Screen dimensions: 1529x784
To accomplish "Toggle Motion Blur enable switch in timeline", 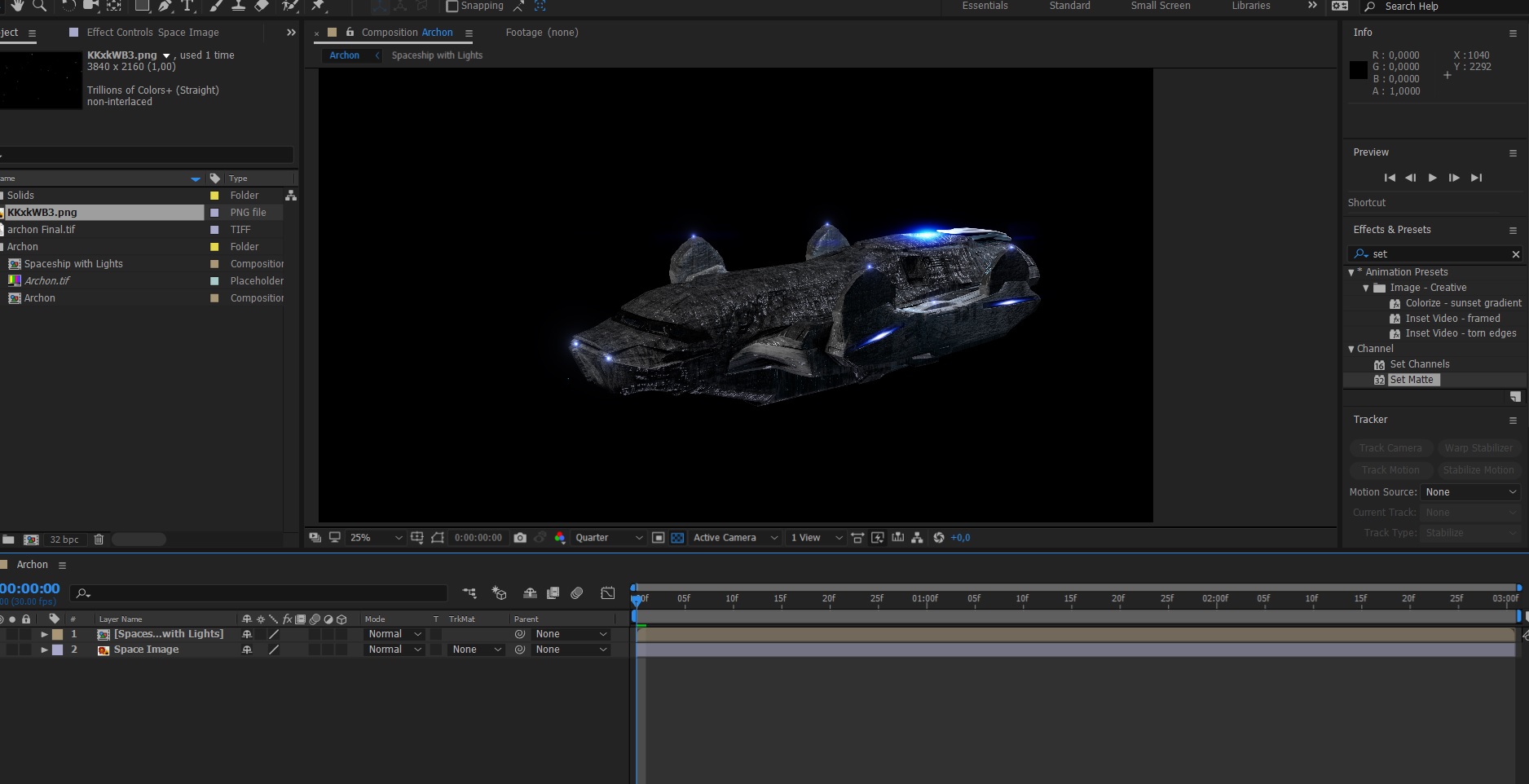I will 577,593.
